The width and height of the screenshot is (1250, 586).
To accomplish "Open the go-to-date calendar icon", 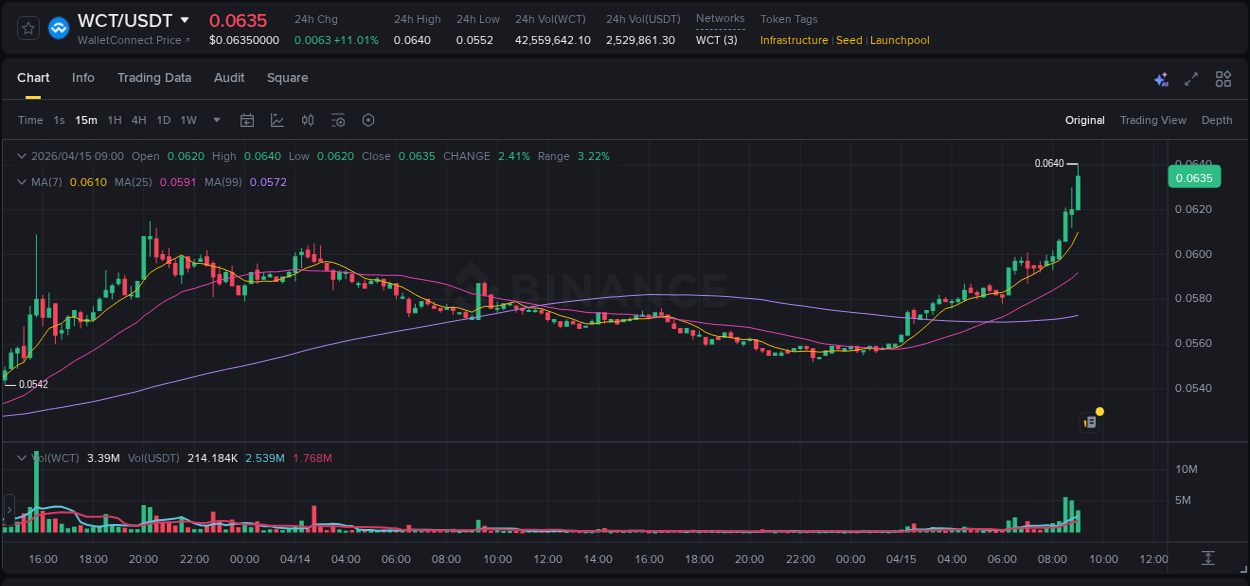I will tap(247, 120).
